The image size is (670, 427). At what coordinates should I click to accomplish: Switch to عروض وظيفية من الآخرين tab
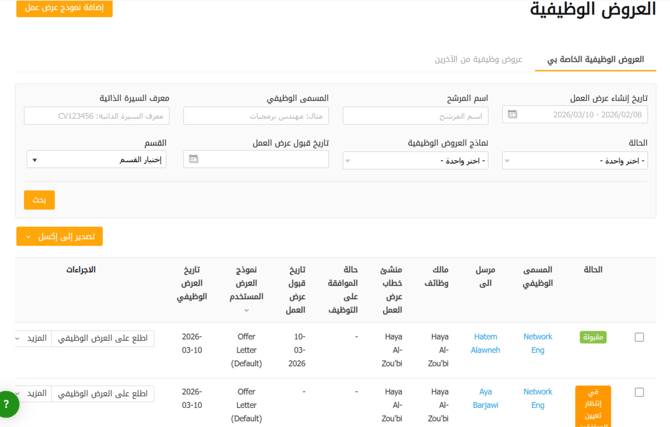coord(478,60)
